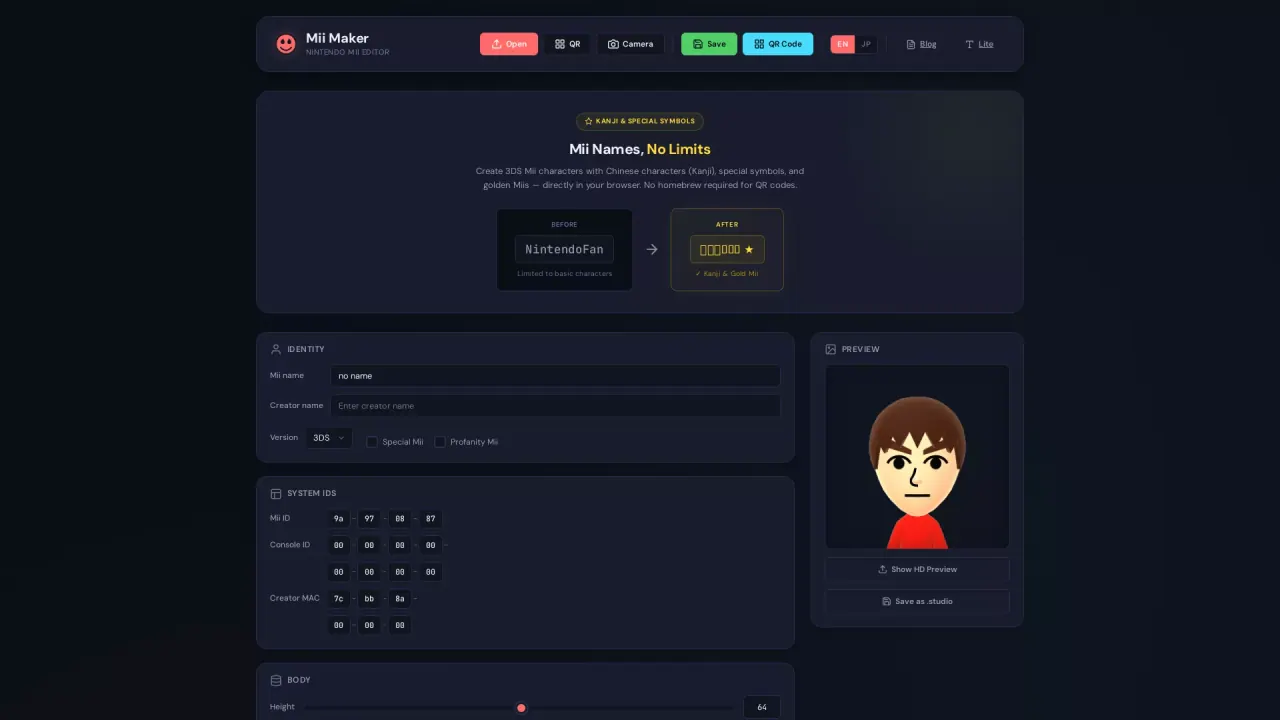Select Mii ID byte field 87
The width and height of the screenshot is (1280, 720).
point(430,519)
